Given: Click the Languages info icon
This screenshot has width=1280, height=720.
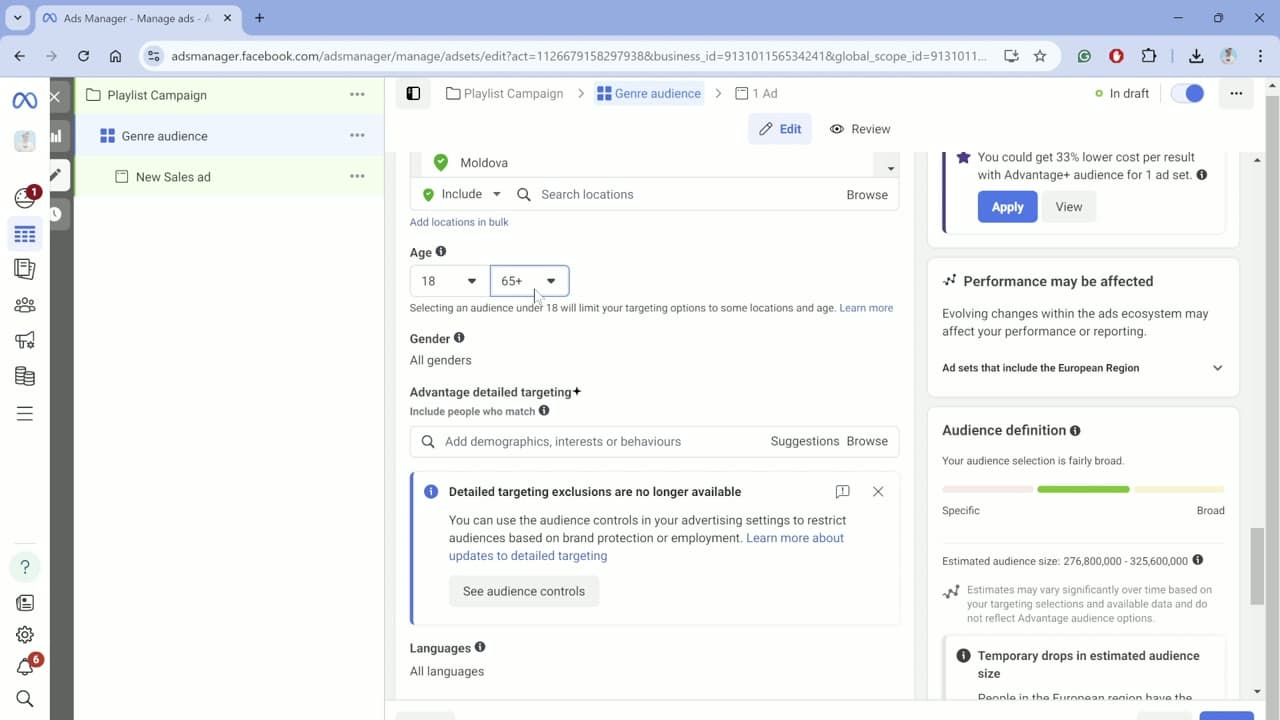Looking at the screenshot, I should [x=480, y=647].
